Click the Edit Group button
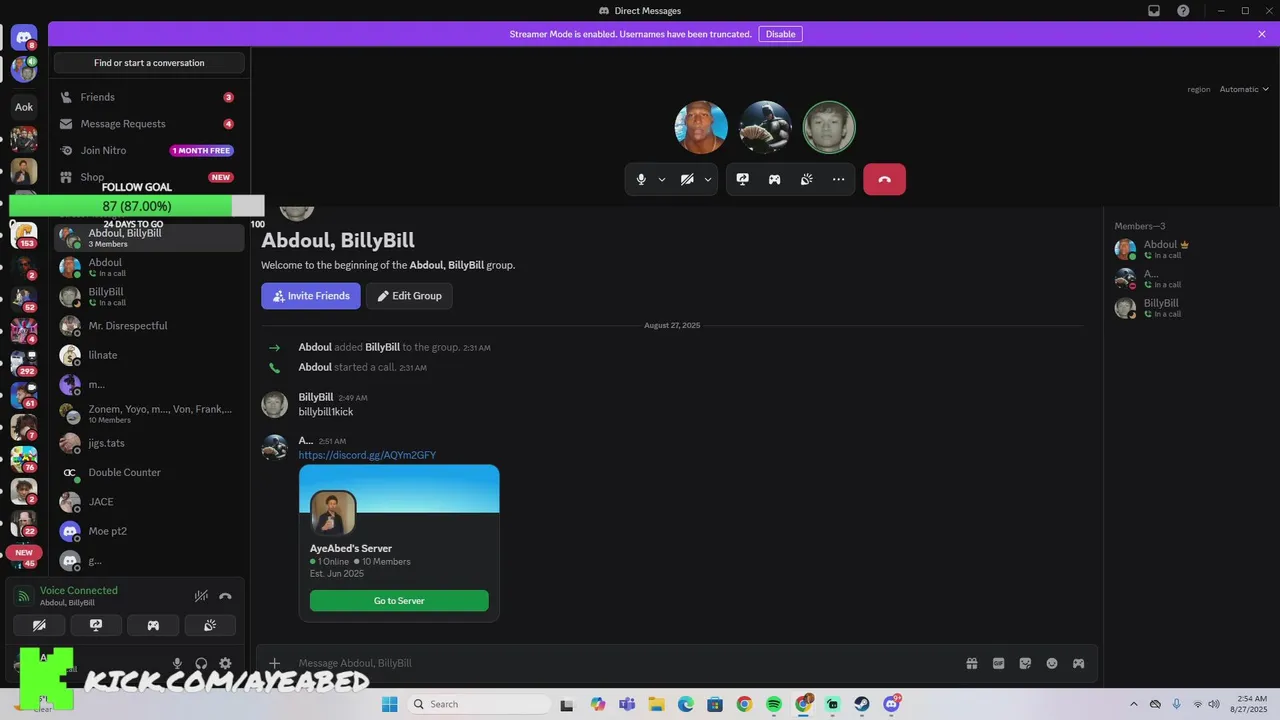This screenshot has height=720, width=1280. (409, 296)
